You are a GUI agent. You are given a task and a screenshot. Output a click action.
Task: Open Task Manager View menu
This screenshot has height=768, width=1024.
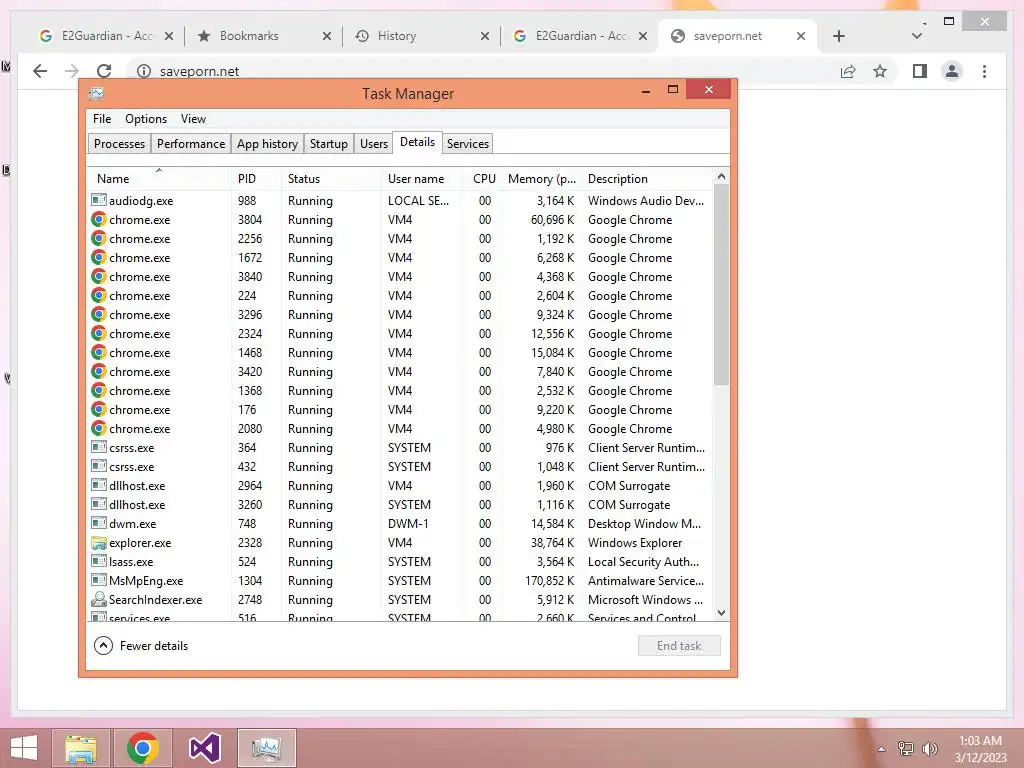coord(193,119)
